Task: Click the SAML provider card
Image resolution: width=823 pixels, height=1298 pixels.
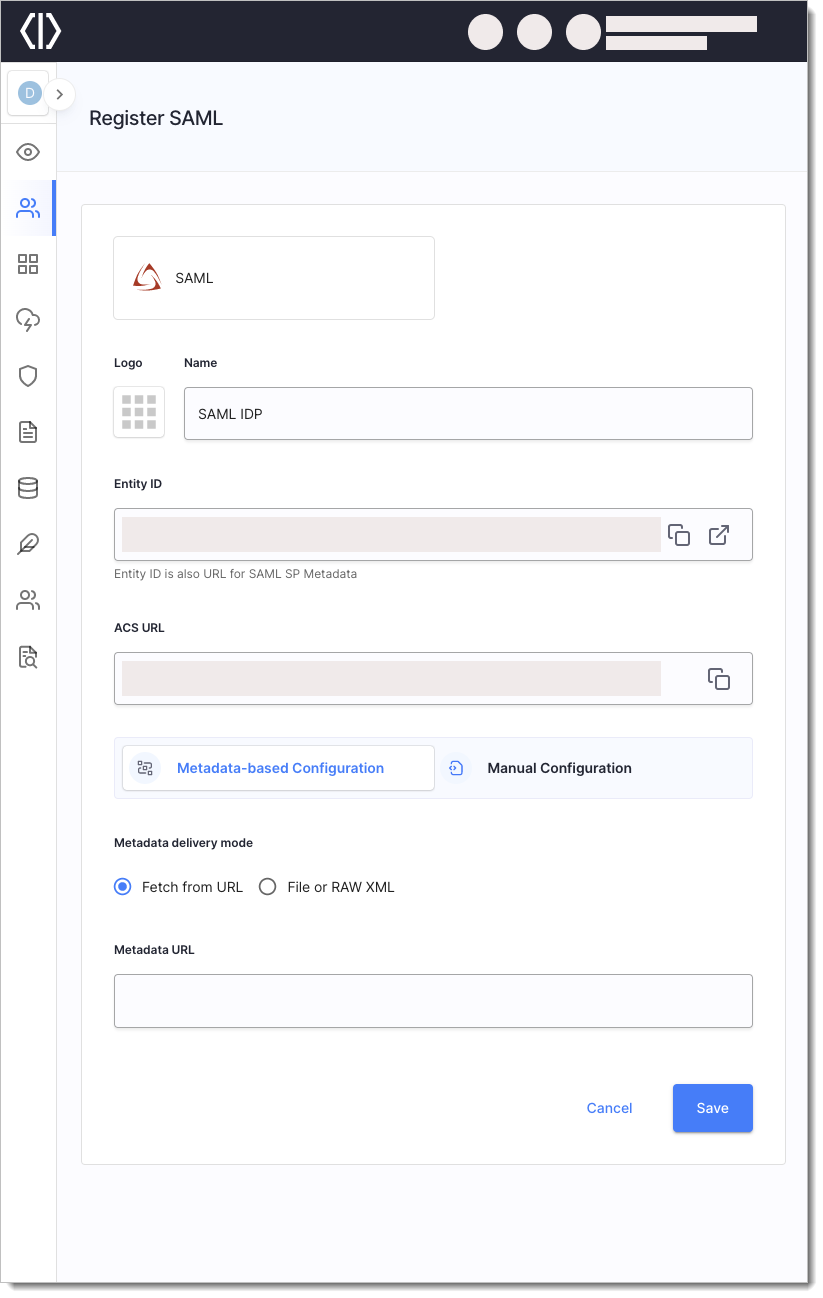Action: 274,278
